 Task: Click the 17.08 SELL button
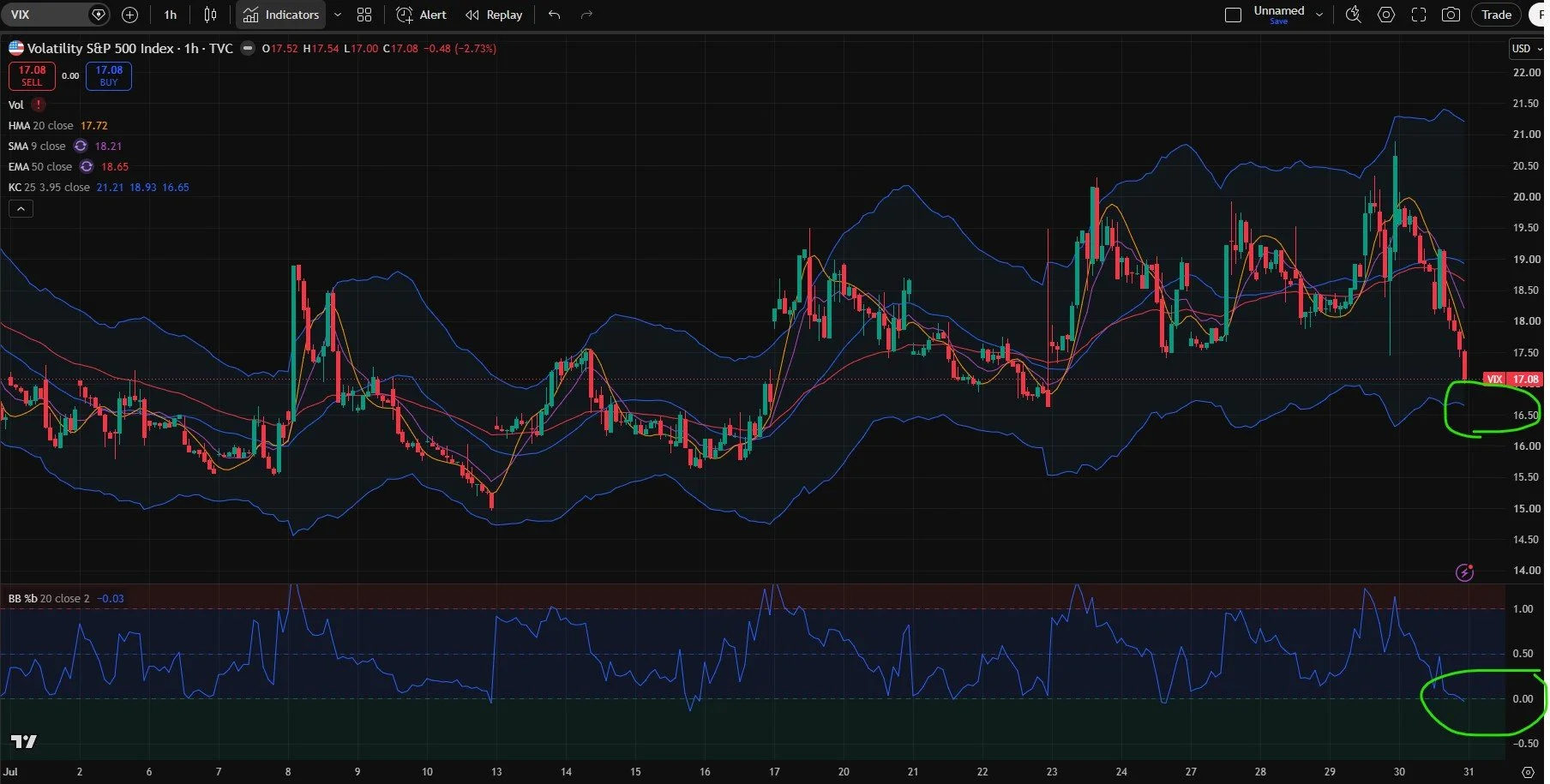[x=32, y=75]
